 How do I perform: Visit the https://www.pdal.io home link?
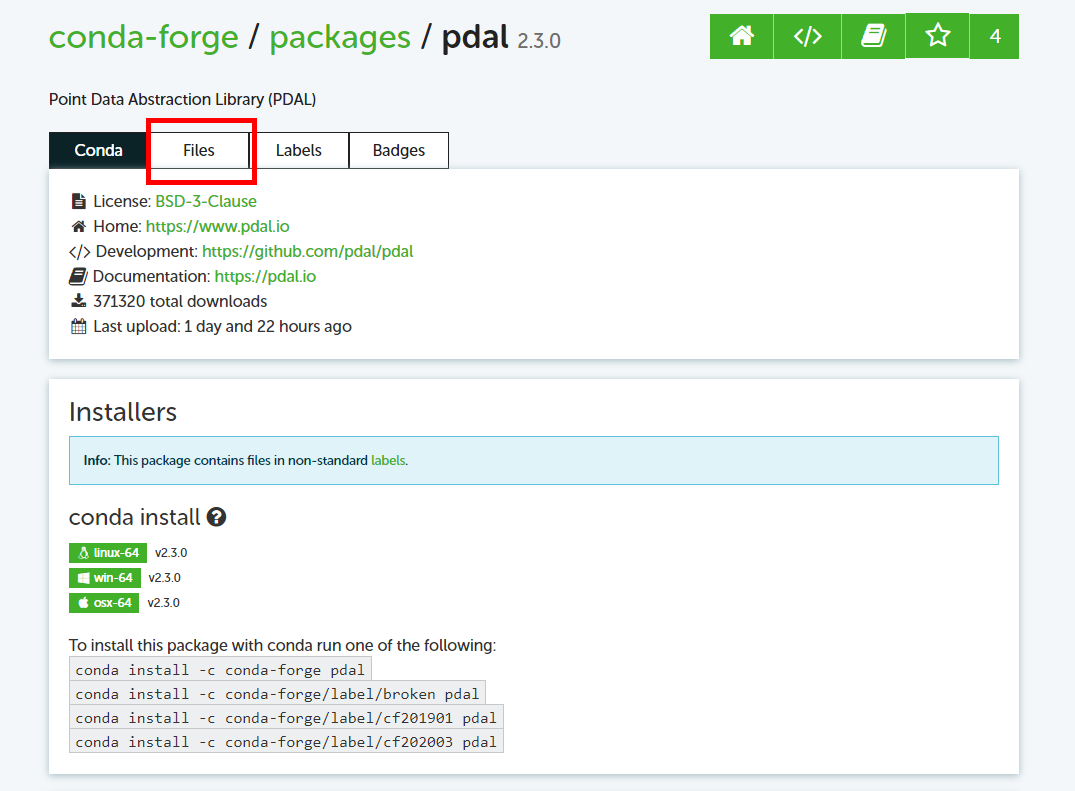pyautogui.click(x=218, y=226)
